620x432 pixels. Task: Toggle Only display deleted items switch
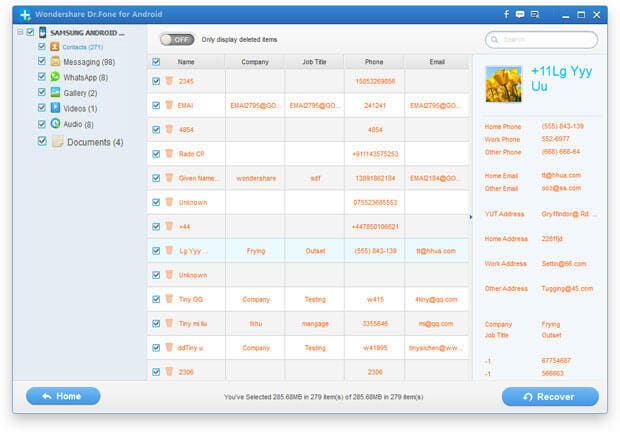coord(177,40)
